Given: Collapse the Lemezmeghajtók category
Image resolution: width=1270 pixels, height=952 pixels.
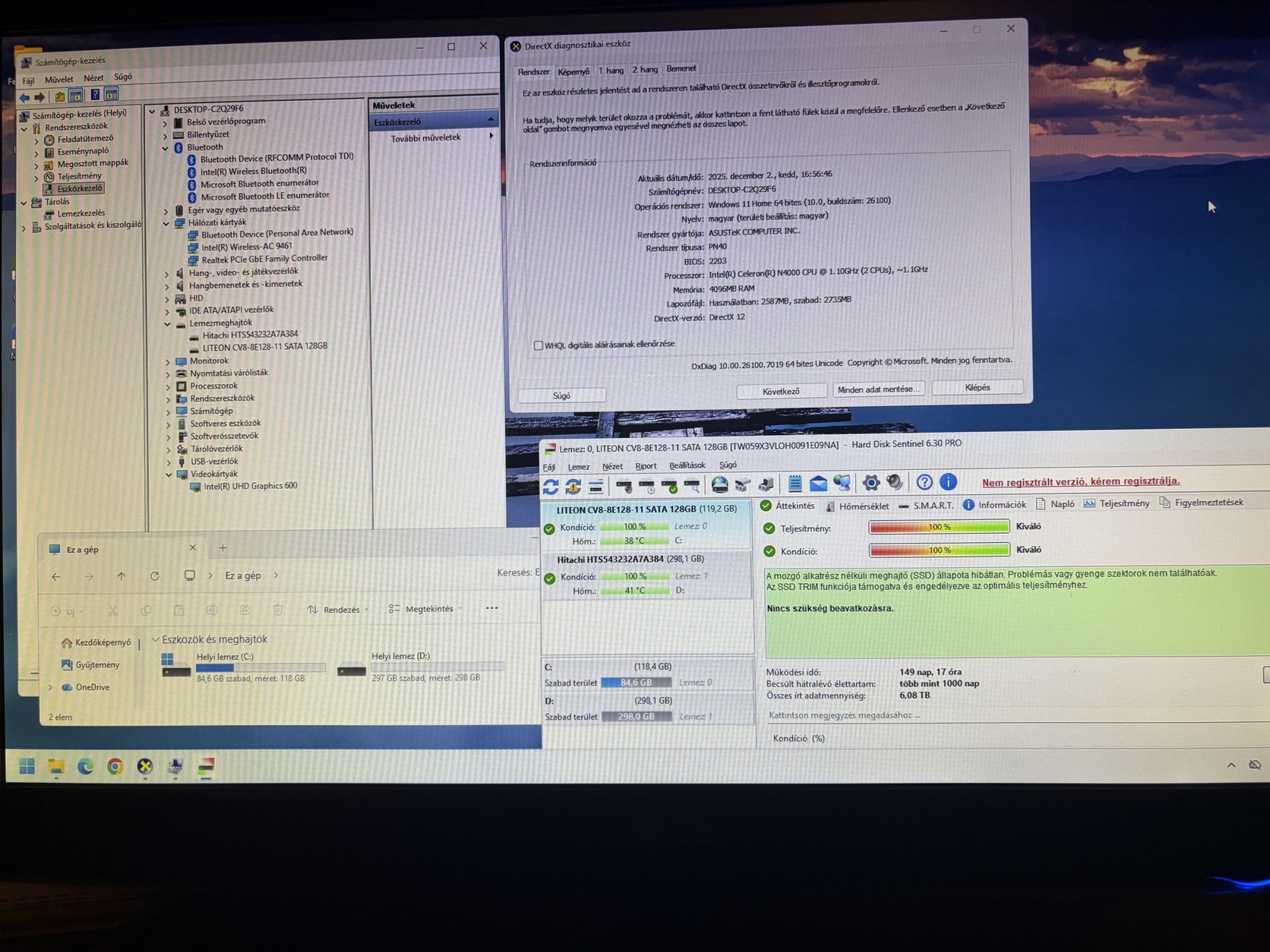Looking at the screenshot, I should (167, 324).
